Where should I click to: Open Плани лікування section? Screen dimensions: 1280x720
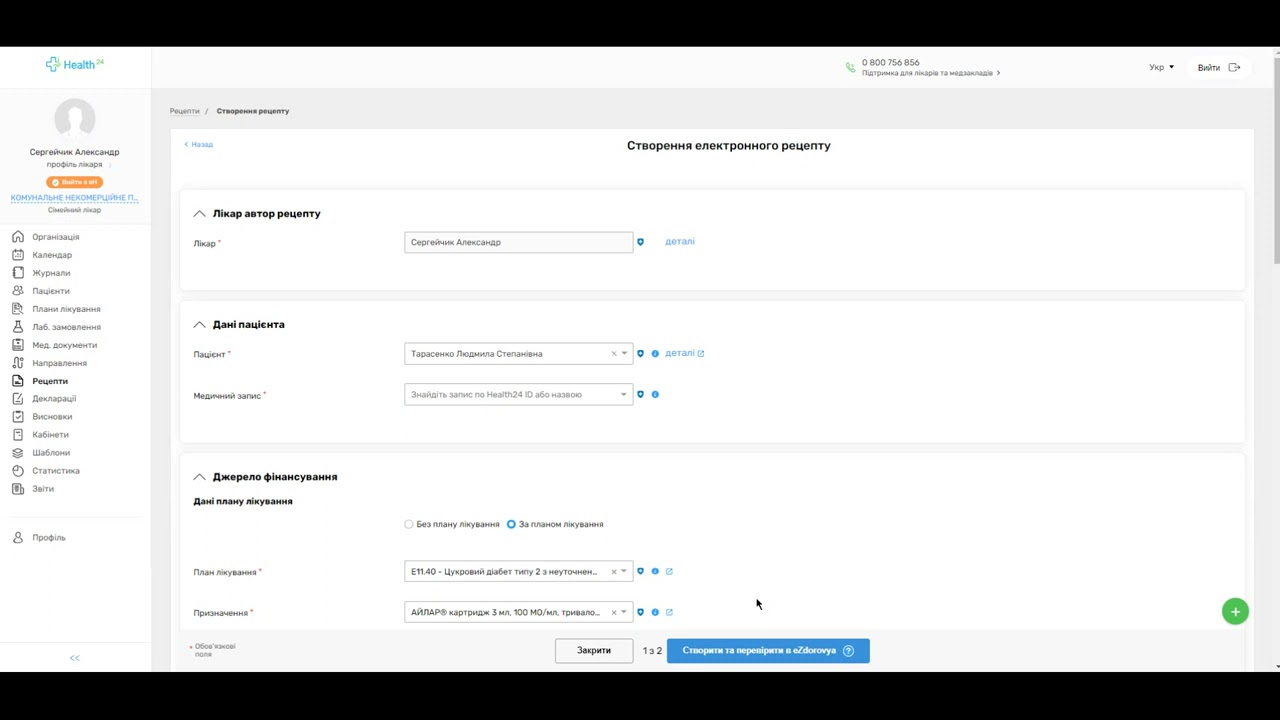[x=66, y=309]
